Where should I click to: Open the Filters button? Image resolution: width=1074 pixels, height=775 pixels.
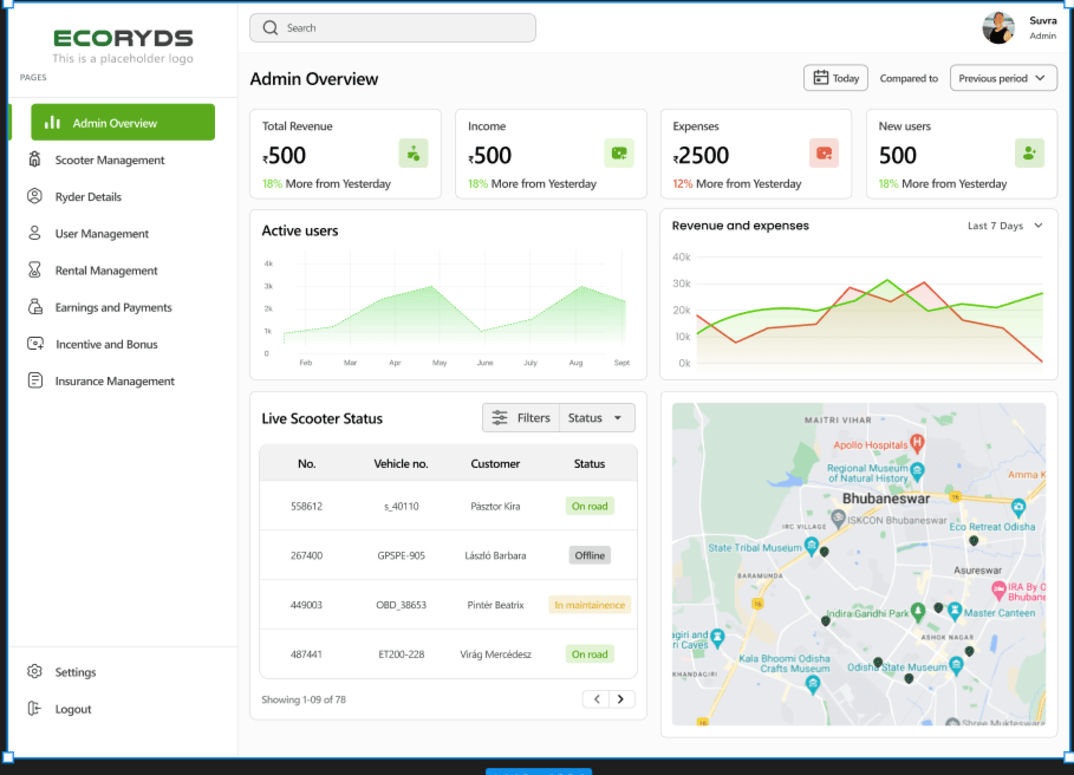click(521, 418)
